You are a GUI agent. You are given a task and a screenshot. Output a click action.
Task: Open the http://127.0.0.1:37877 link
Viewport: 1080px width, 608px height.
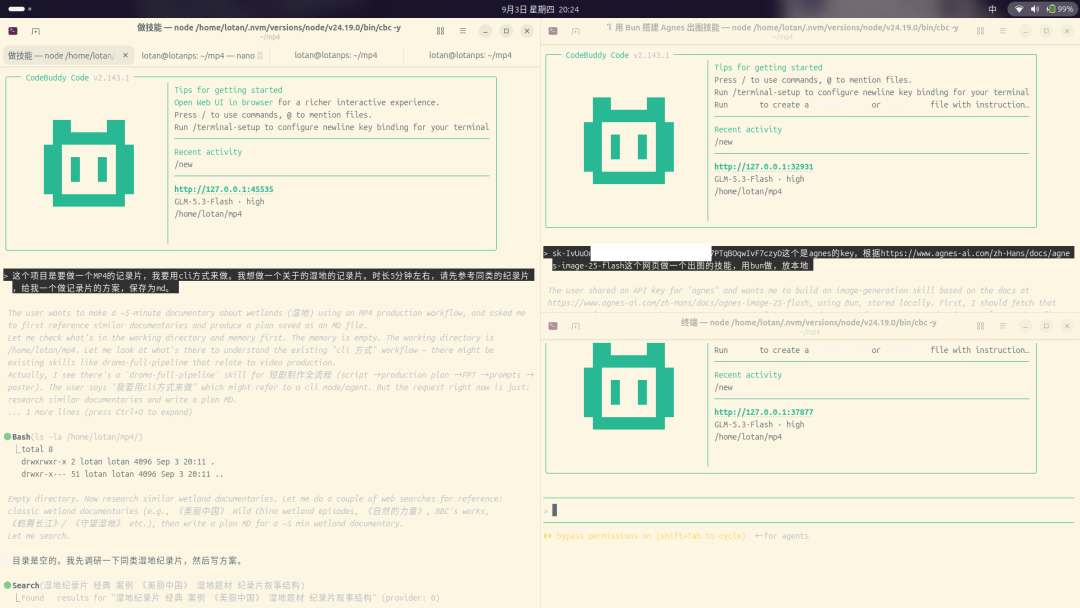pyautogui.click(x=764, y=412)
